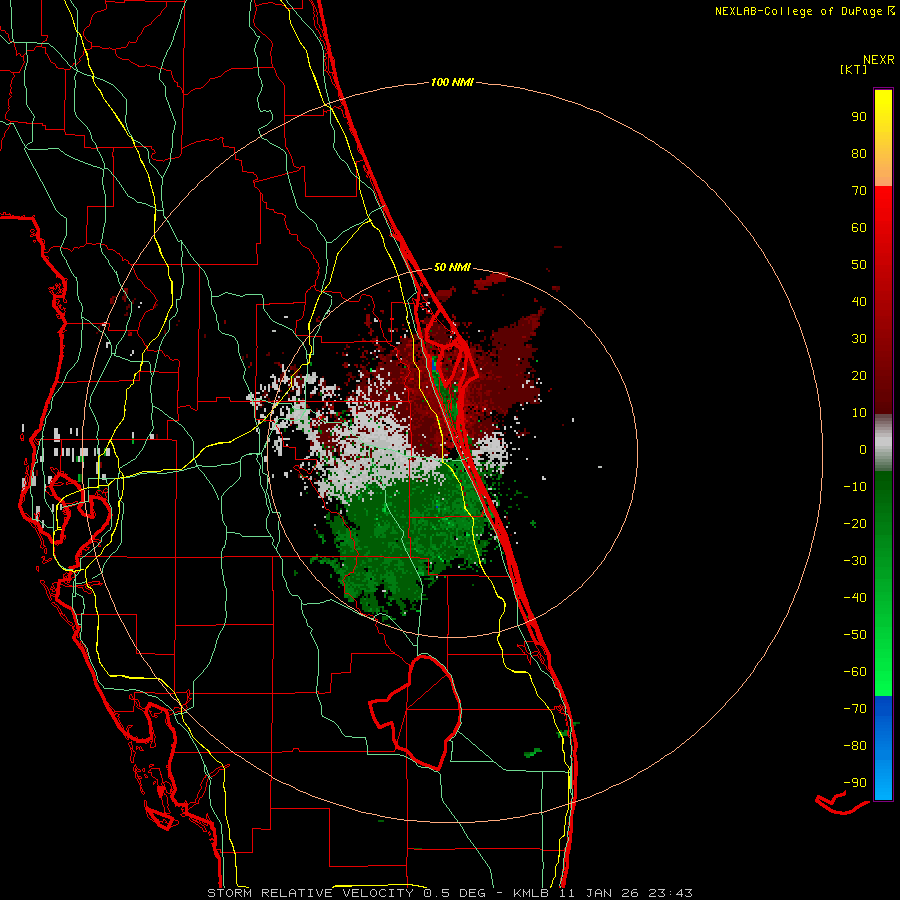Click the blue bottom segment of the color bar

[x=883, y=748]
